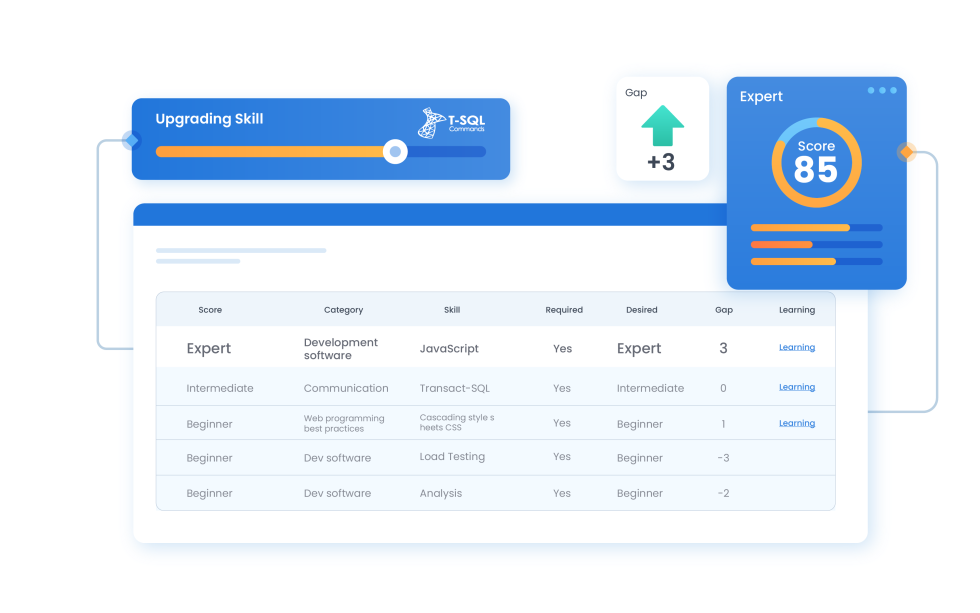The height and width of the screenshot is (613, 980).
Task: Click the Skill column header
Action: tap(452, 310)
